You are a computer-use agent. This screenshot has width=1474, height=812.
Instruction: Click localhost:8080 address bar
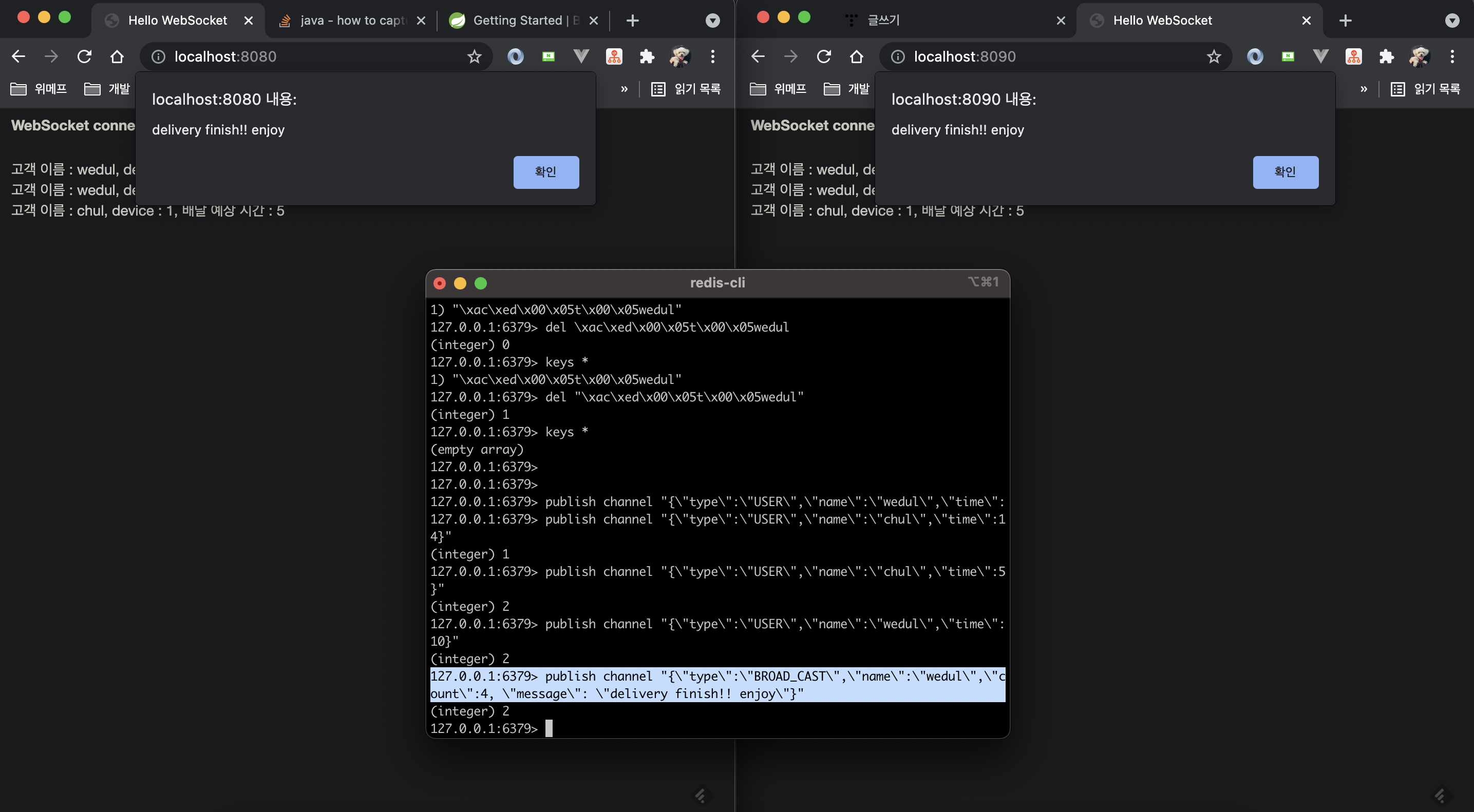315,56
